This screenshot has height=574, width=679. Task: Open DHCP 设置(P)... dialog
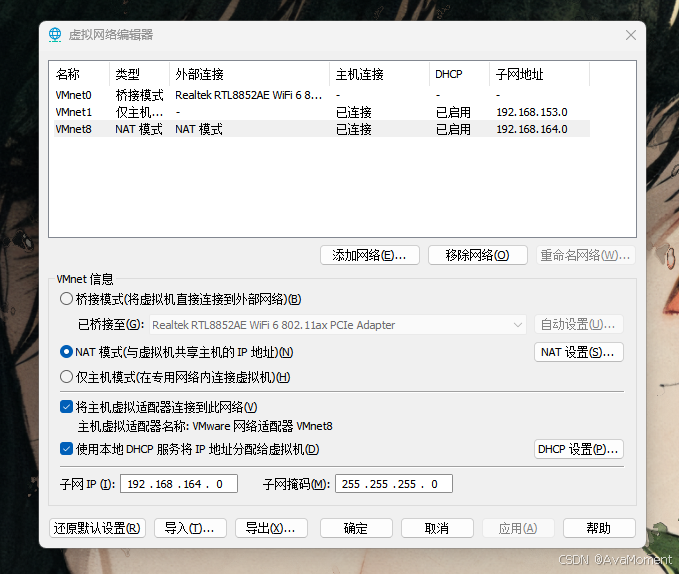pyautogui.click(x=579, y=449)
